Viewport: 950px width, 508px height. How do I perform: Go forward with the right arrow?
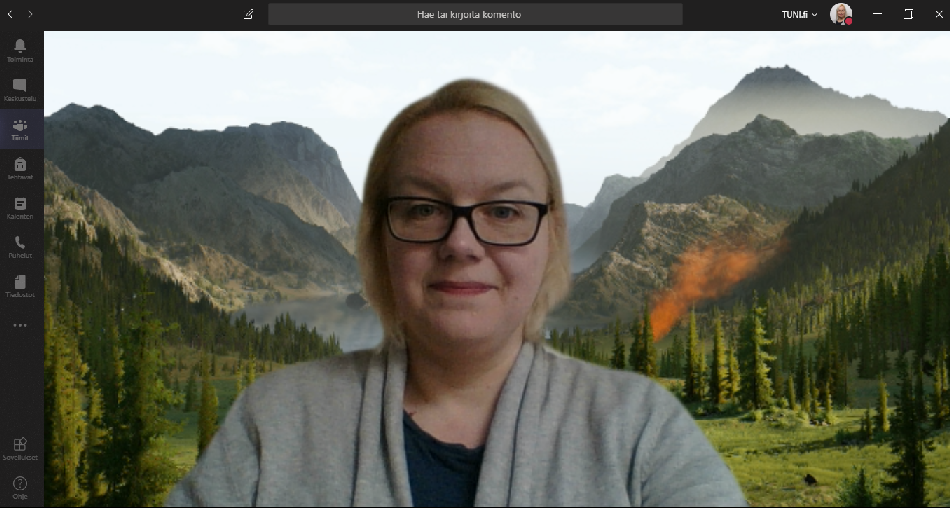tap(30, 14)
